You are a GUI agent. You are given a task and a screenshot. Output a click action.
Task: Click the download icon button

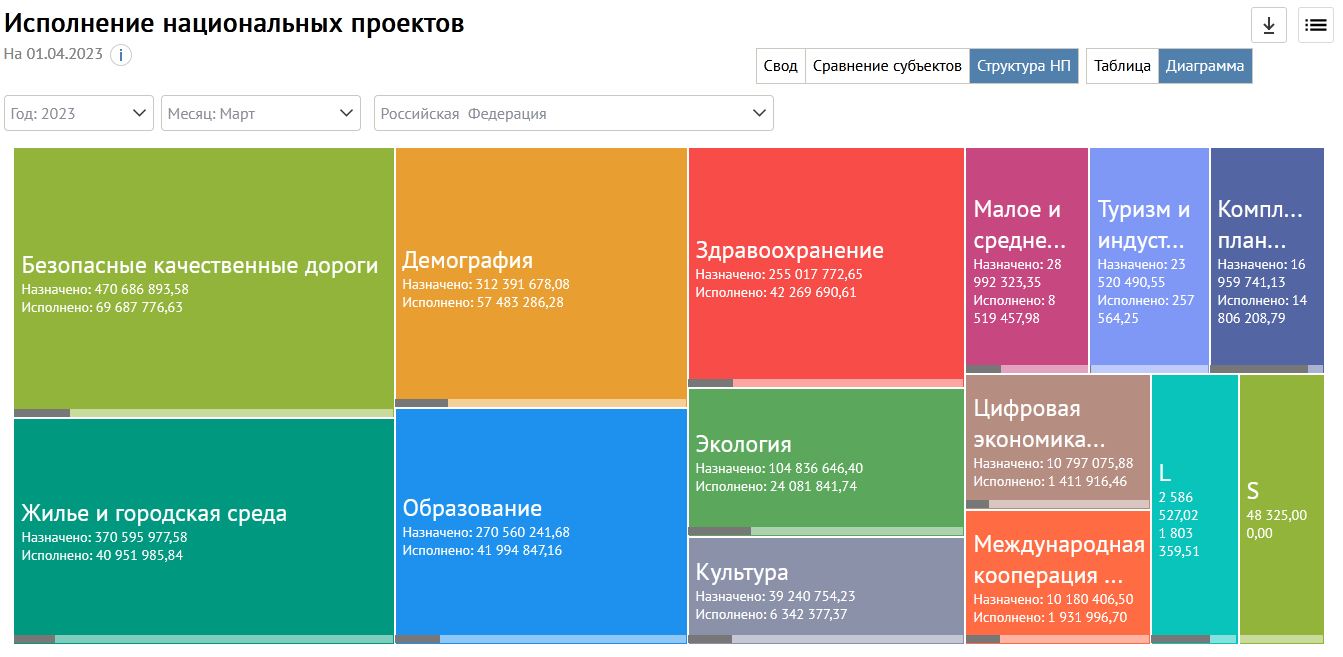pyautogui.click(x=1268, y=26)
